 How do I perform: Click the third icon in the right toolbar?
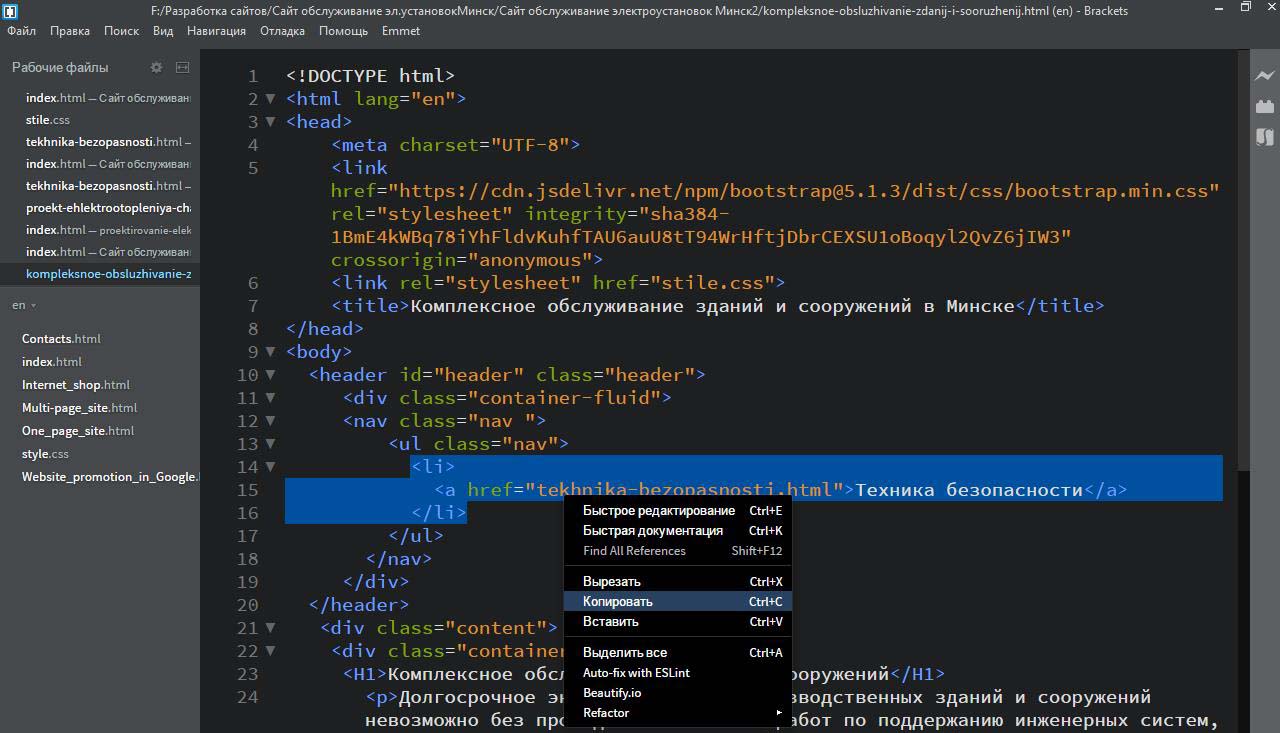pyautogui.click(x=1265, y=137)
